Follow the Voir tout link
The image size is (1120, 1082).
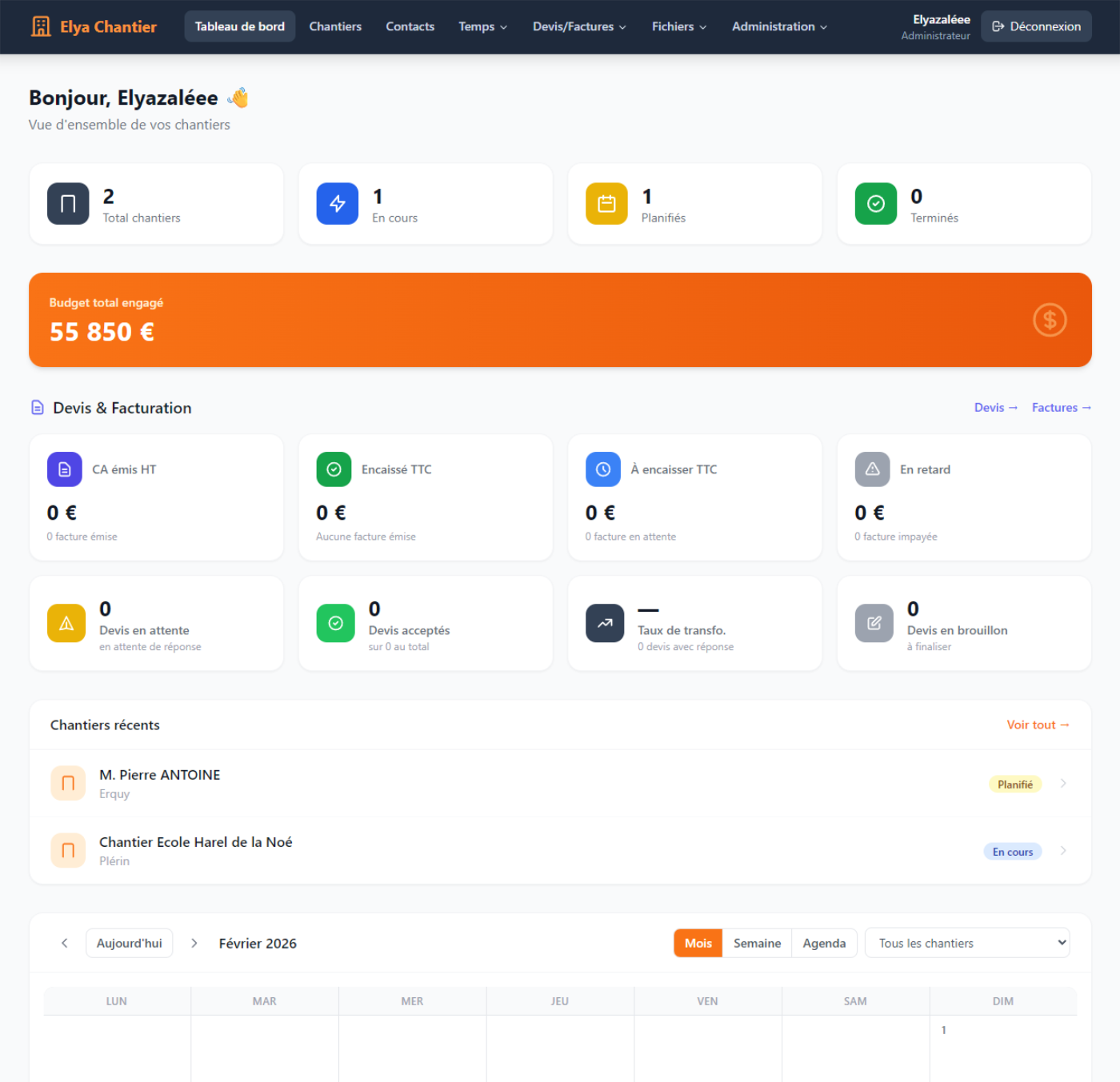[x=1037, y=725]
